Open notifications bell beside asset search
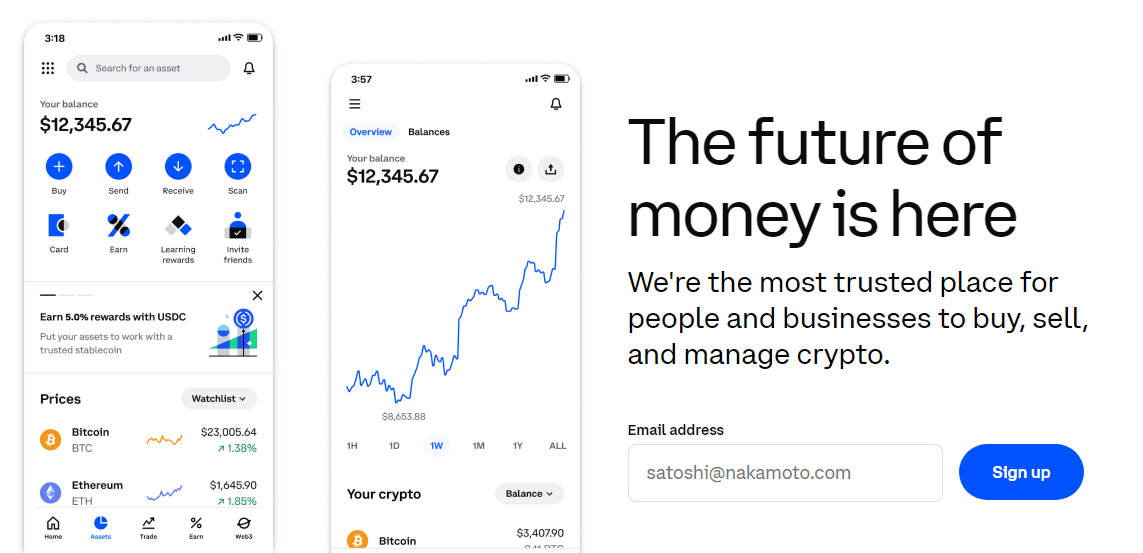 [249, 68]
